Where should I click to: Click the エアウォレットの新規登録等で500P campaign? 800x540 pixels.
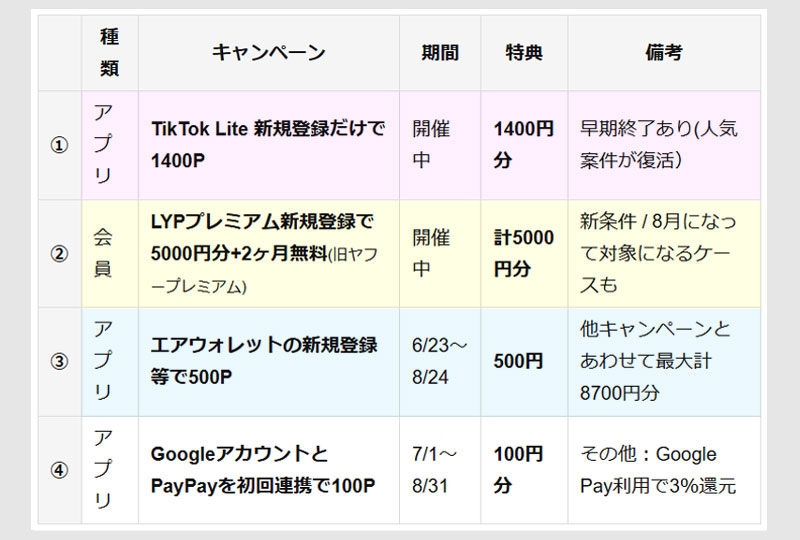[269, 362]
